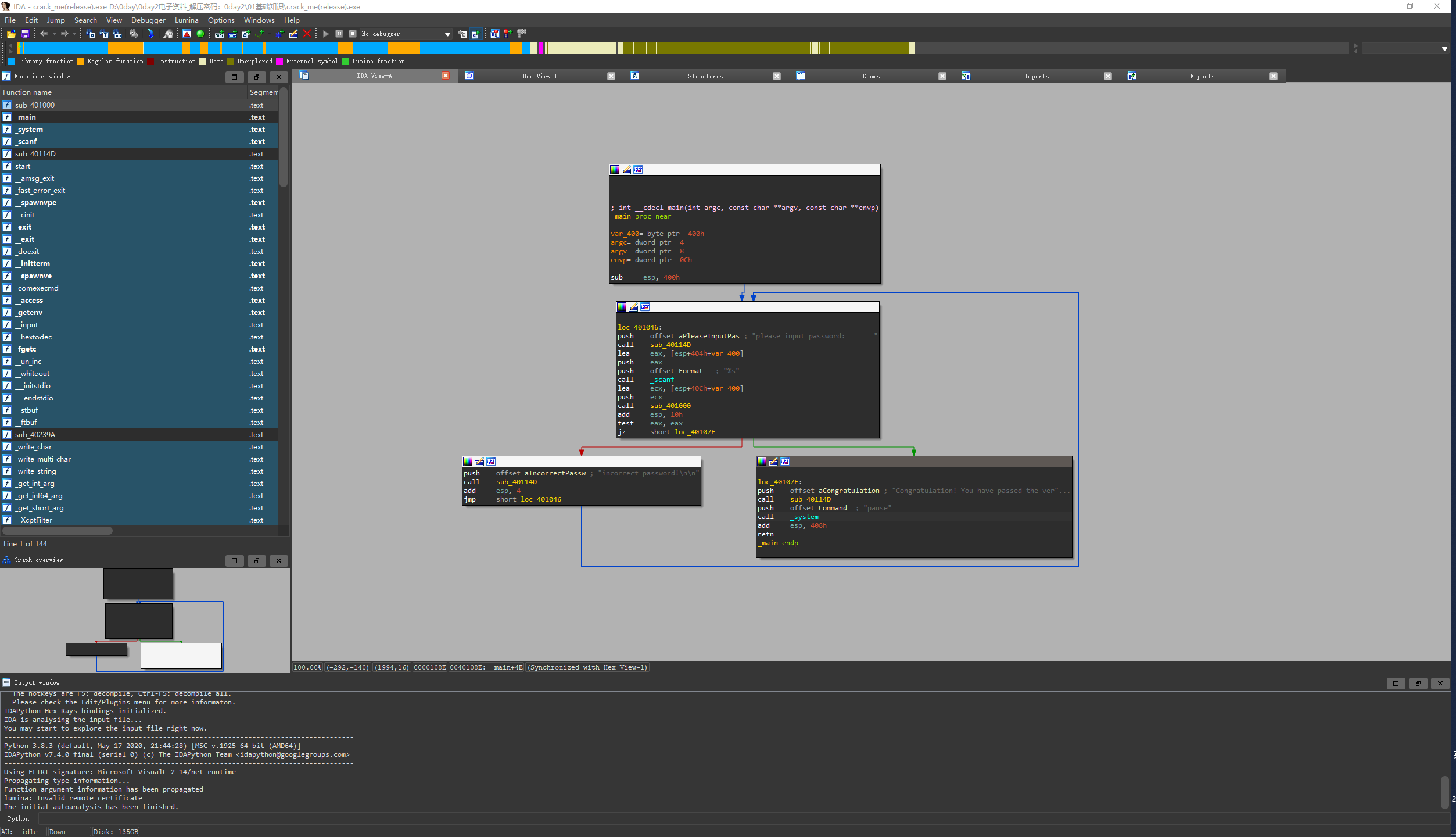This screenshot has width=1456, height=837.
Task: Click the Python console button
Action: pyautogui.click(x=18, y=818)
